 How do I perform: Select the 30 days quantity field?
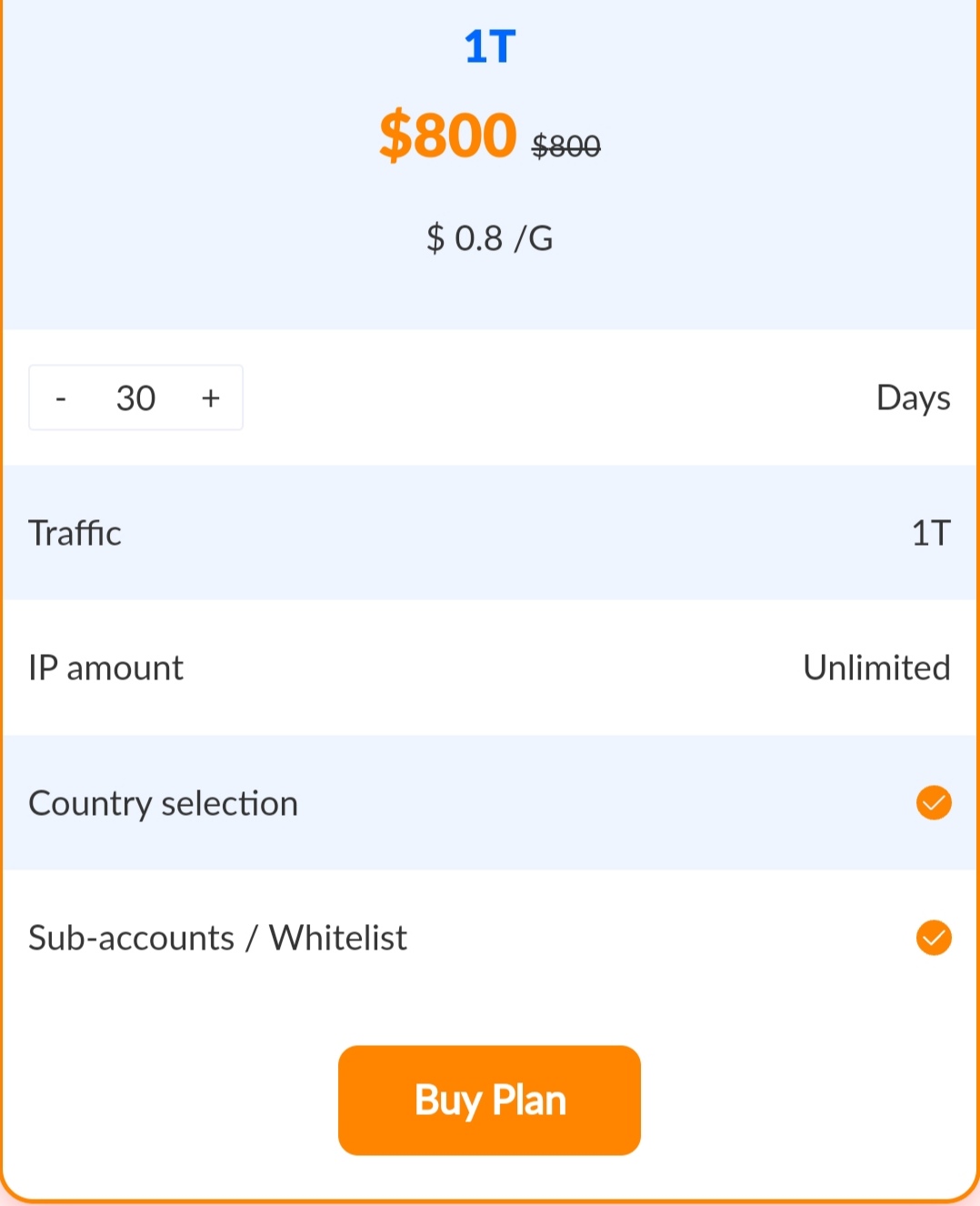point(135,398)
